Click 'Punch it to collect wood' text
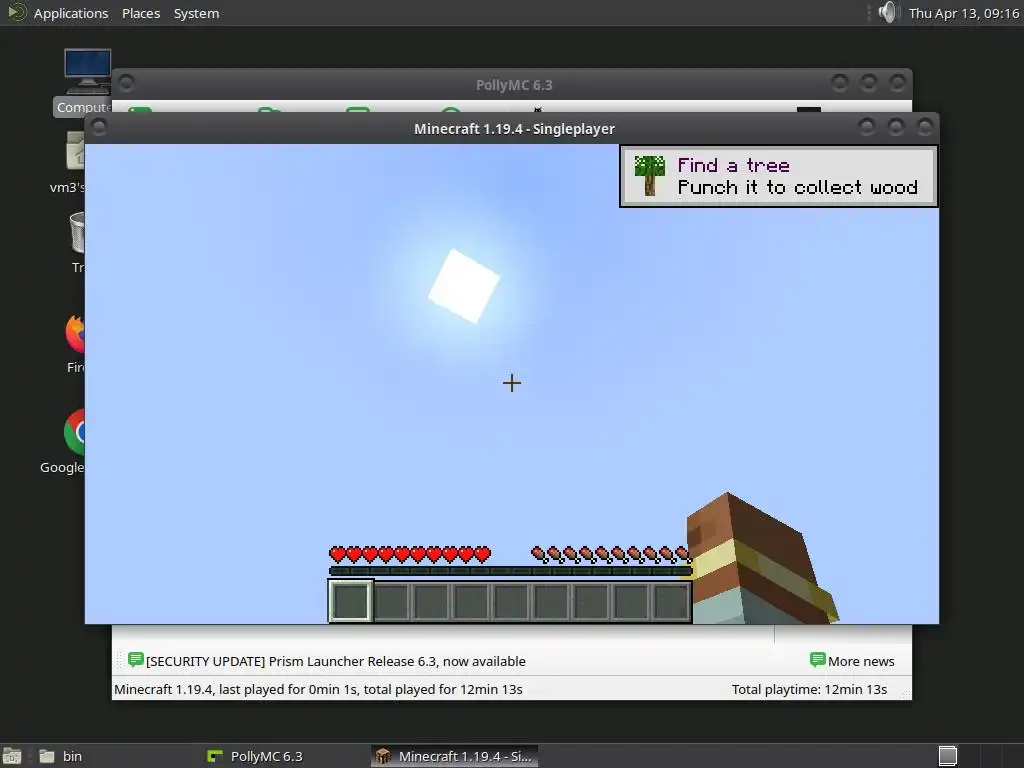 pyautogui.click(x=797, y=188)
